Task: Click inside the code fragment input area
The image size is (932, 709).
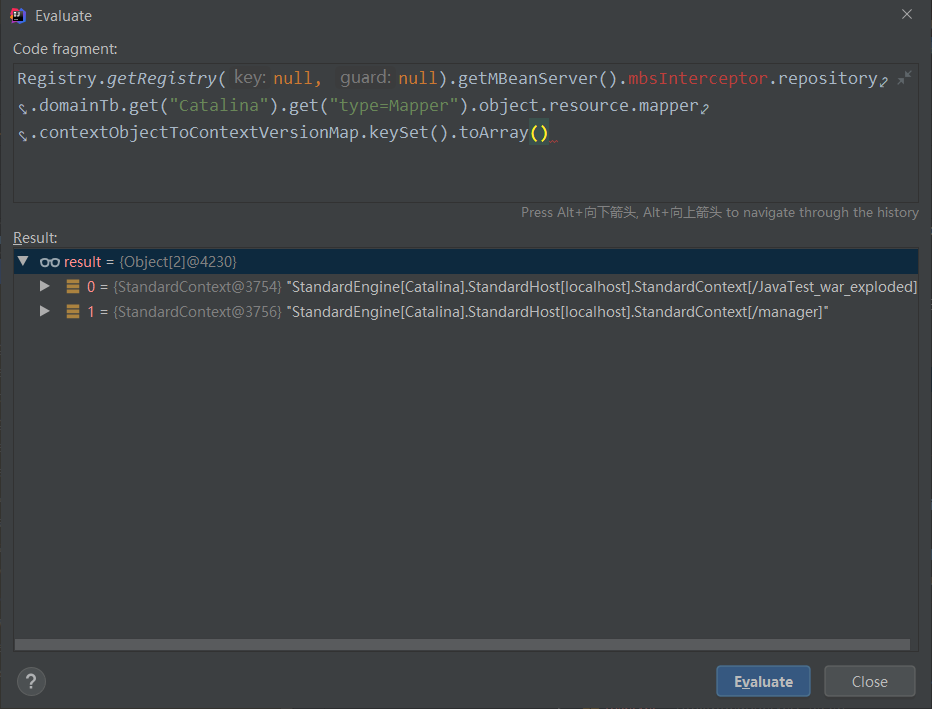Action: click(x=465, y=133)
